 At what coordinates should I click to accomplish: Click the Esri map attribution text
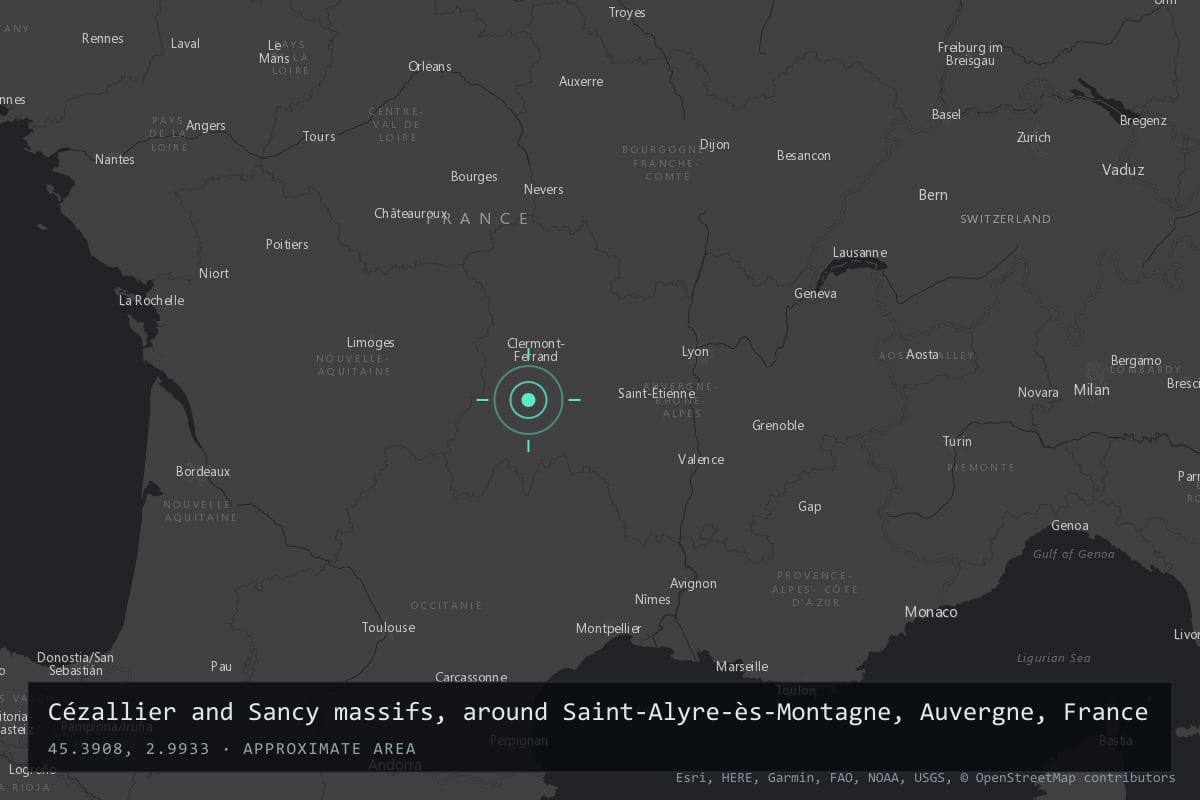[926, 777]
